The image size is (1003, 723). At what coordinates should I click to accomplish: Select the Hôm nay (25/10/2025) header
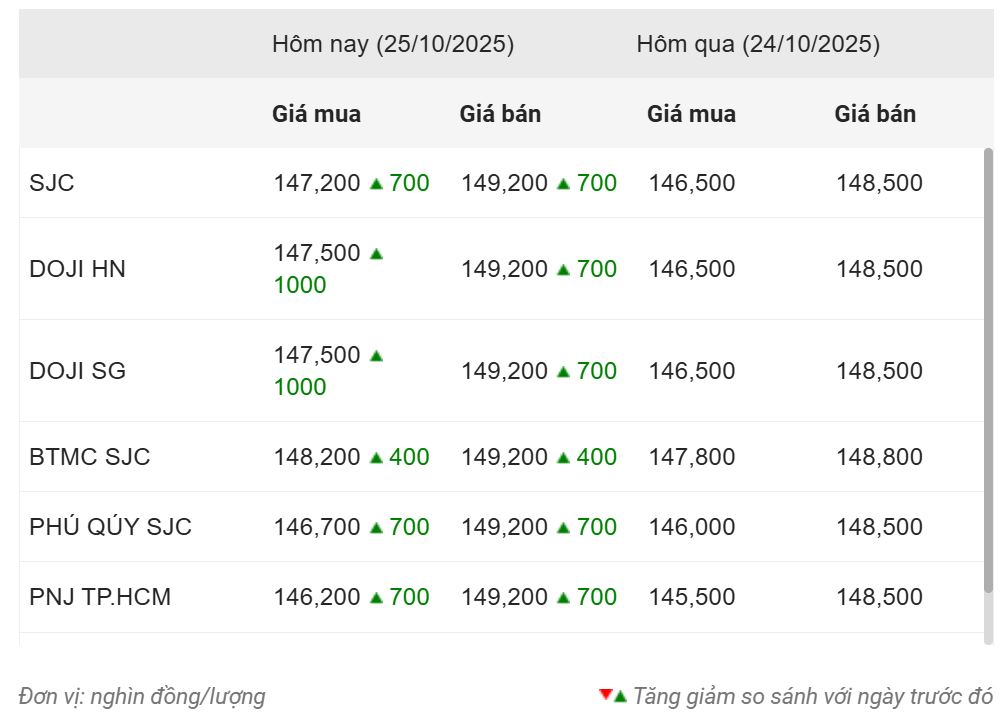393,44
